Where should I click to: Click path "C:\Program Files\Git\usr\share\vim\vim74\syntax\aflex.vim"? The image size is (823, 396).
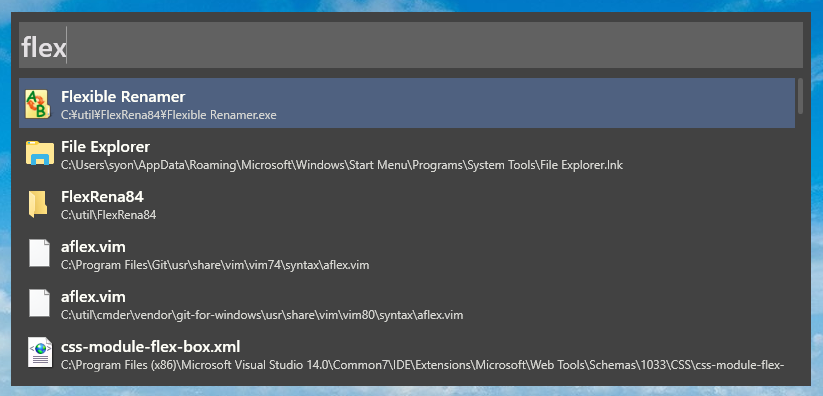pos(215,265)
